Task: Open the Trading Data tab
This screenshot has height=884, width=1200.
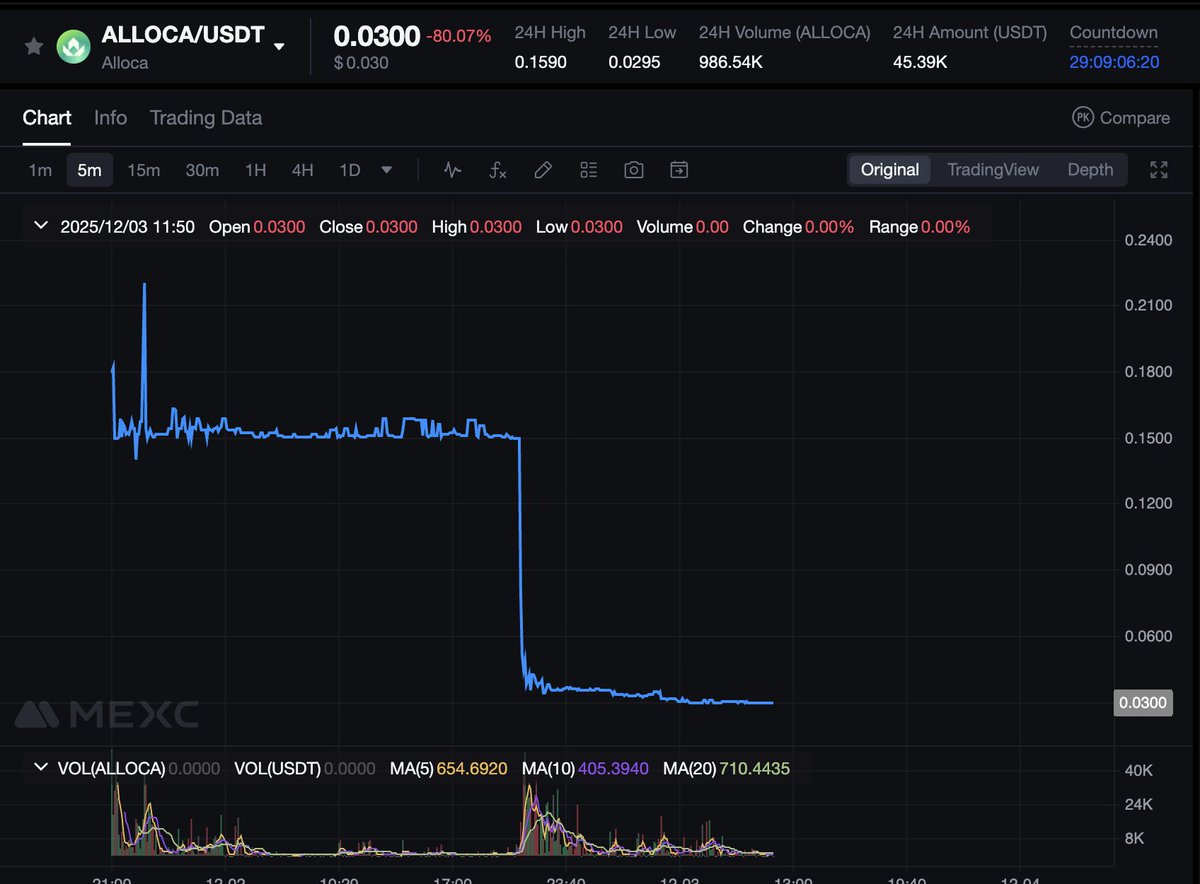Action: [206, 118]
